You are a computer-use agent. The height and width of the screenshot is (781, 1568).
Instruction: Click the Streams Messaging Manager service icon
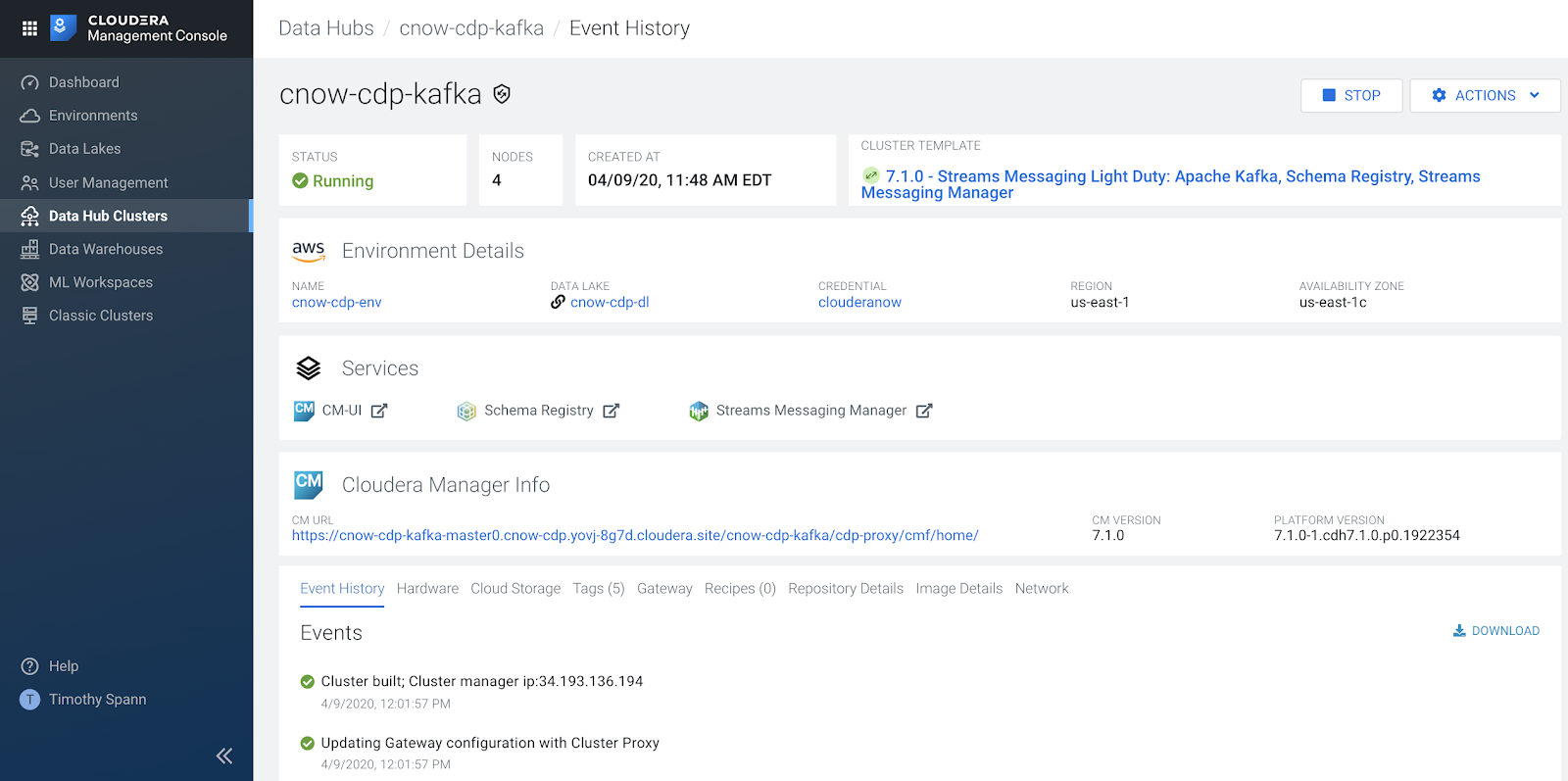[x=699, y=412]
